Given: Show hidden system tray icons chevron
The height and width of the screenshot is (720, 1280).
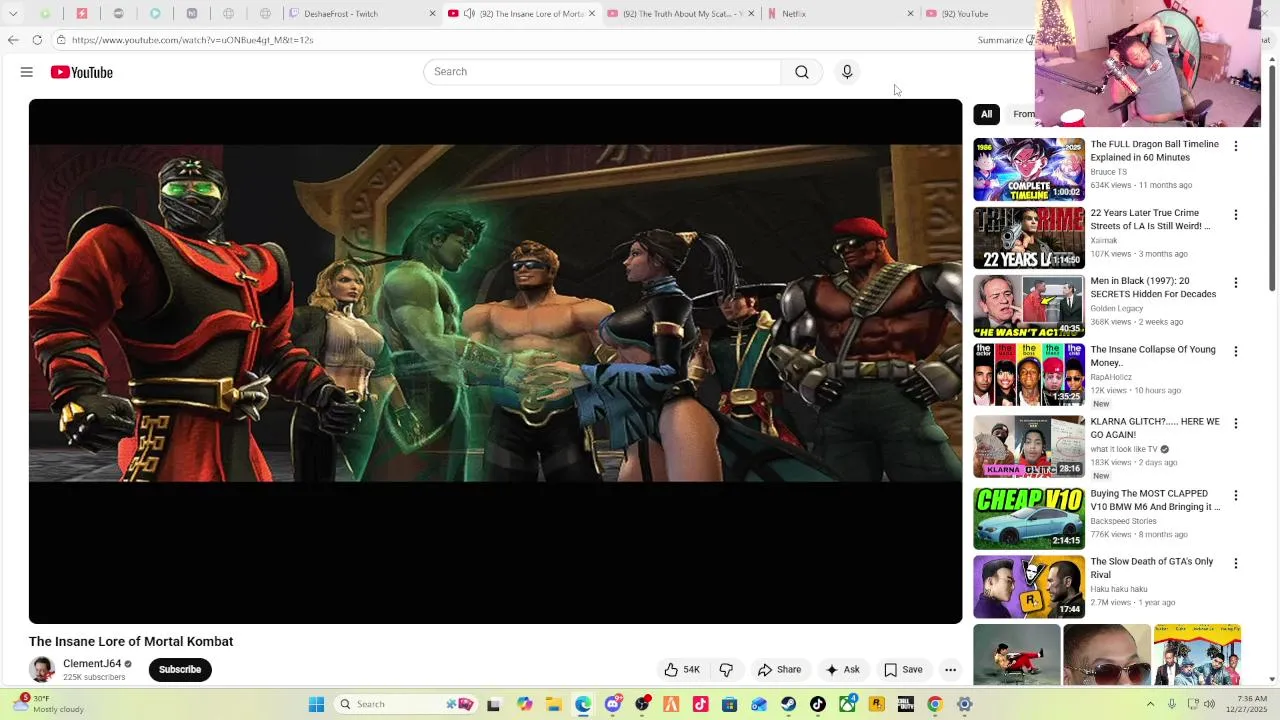Looking at the screenshot, I should point(1150,704).
